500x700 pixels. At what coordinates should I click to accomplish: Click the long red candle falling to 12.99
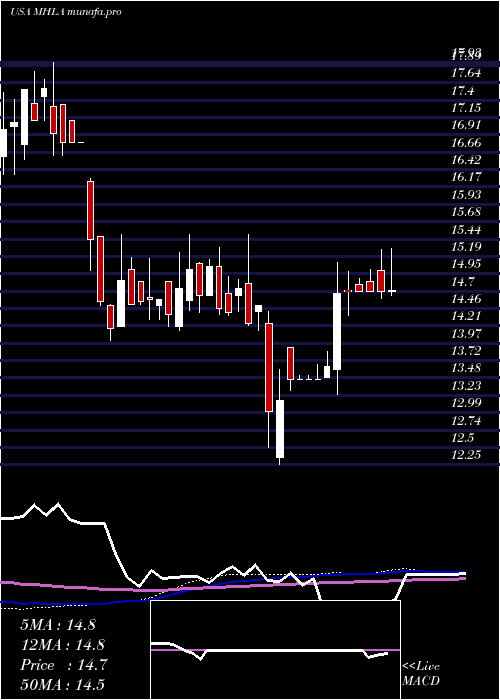coord(269,367)
